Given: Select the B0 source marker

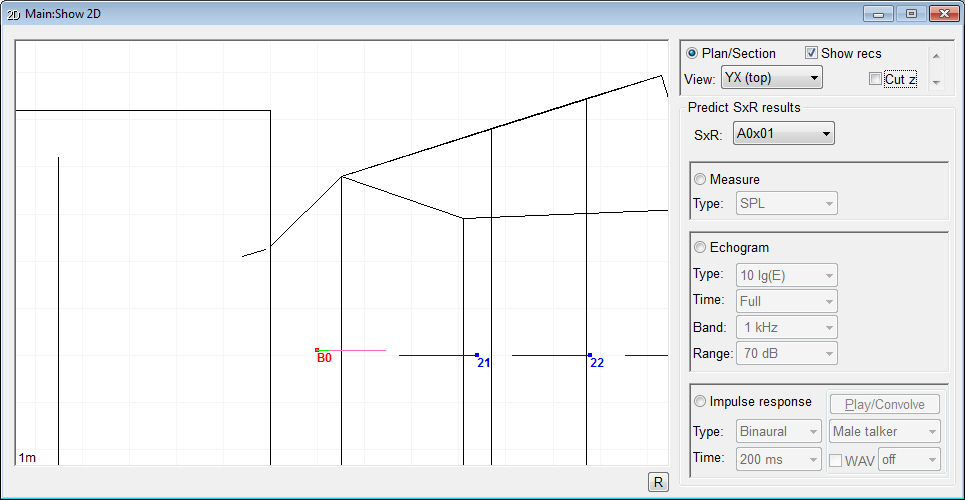Looking at the screenshot, I should point(318,350).
